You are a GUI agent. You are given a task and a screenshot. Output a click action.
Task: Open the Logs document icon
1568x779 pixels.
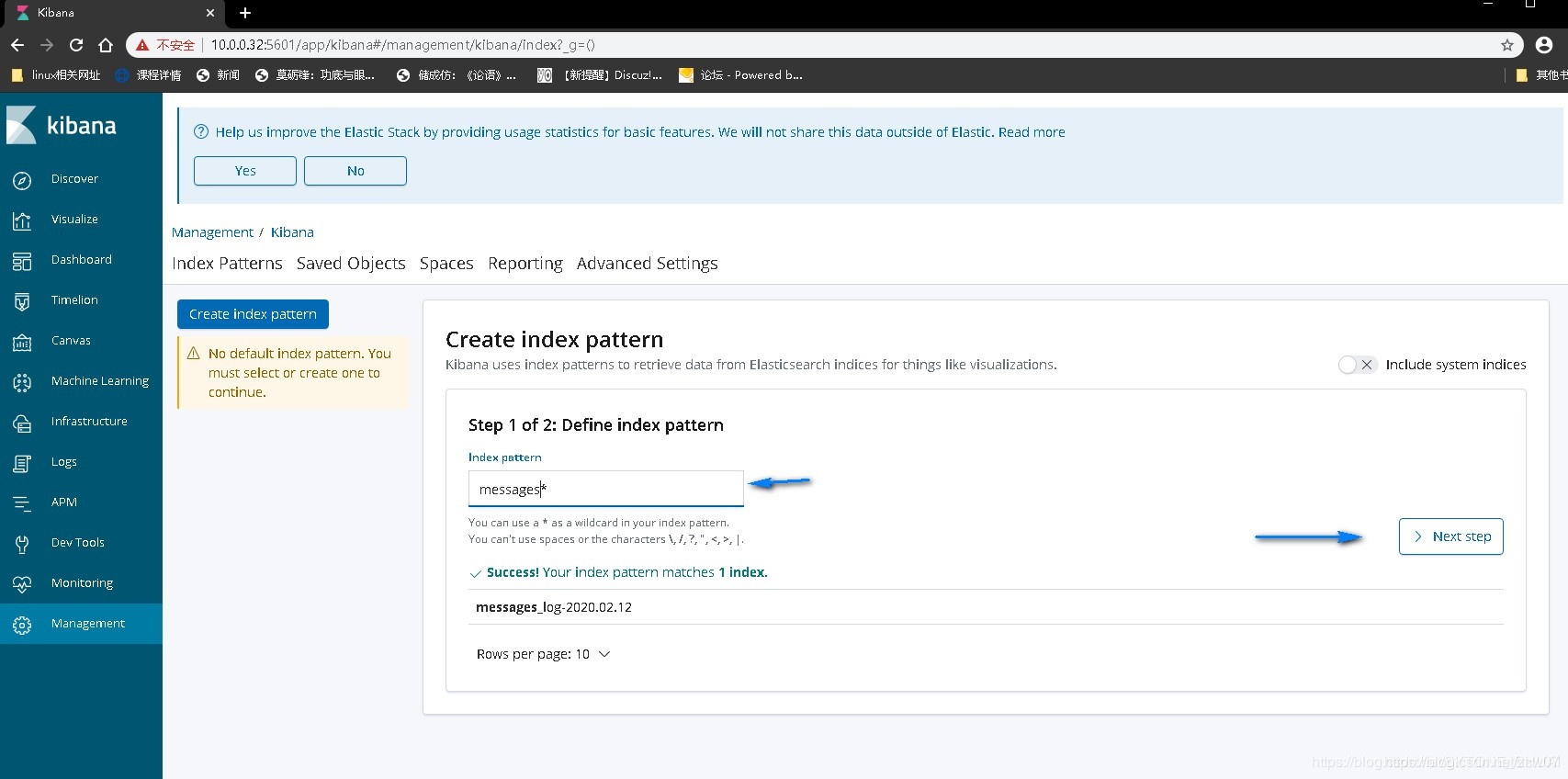(x=22, y=463)
